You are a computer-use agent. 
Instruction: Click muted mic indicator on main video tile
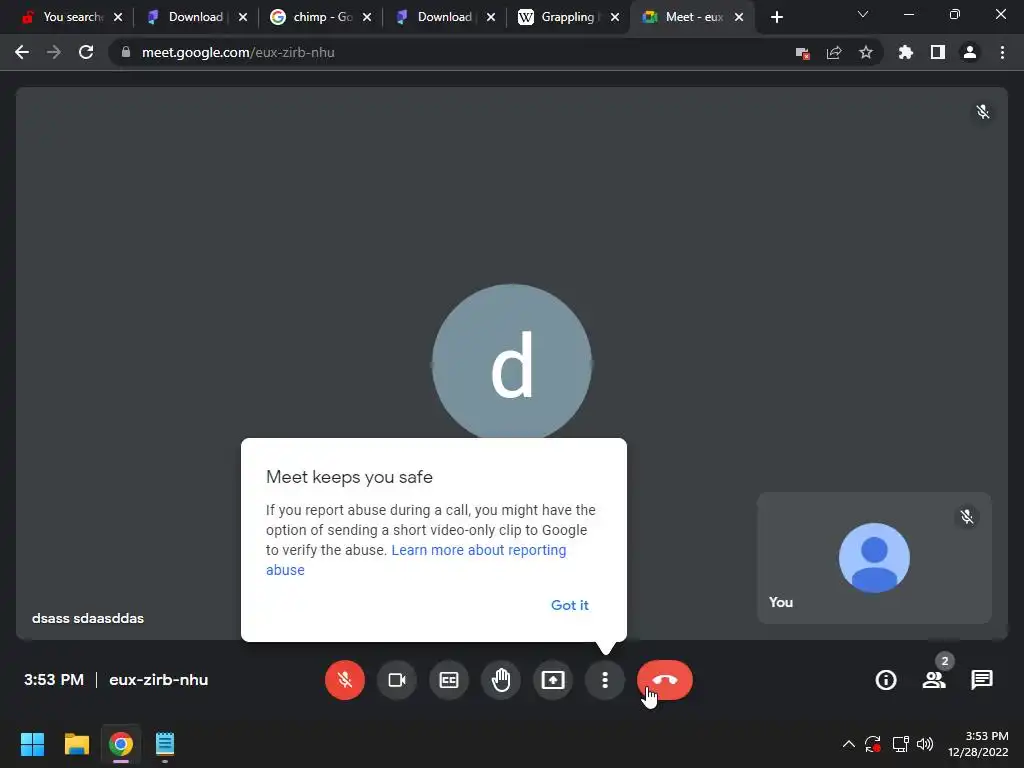coord(982,112)
